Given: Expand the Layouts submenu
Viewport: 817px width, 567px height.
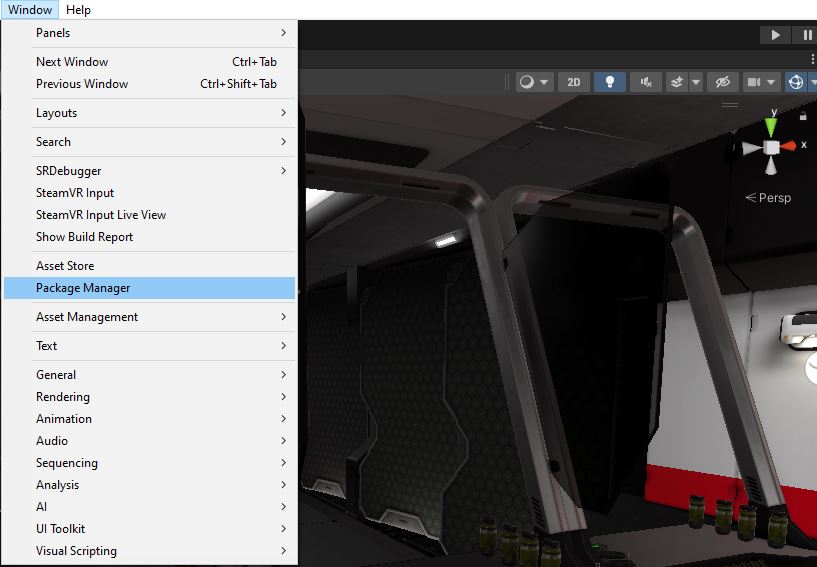Looking at the screenshot, I should (150, 113).
